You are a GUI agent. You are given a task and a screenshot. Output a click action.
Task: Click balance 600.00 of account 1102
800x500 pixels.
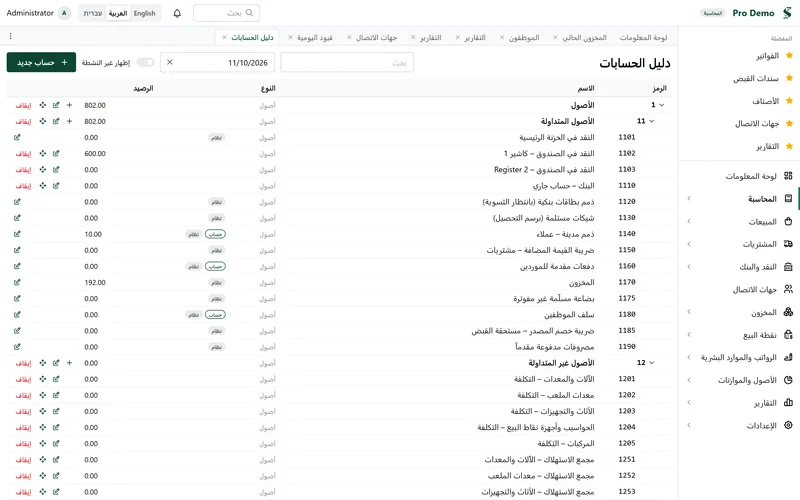(95, 154)
